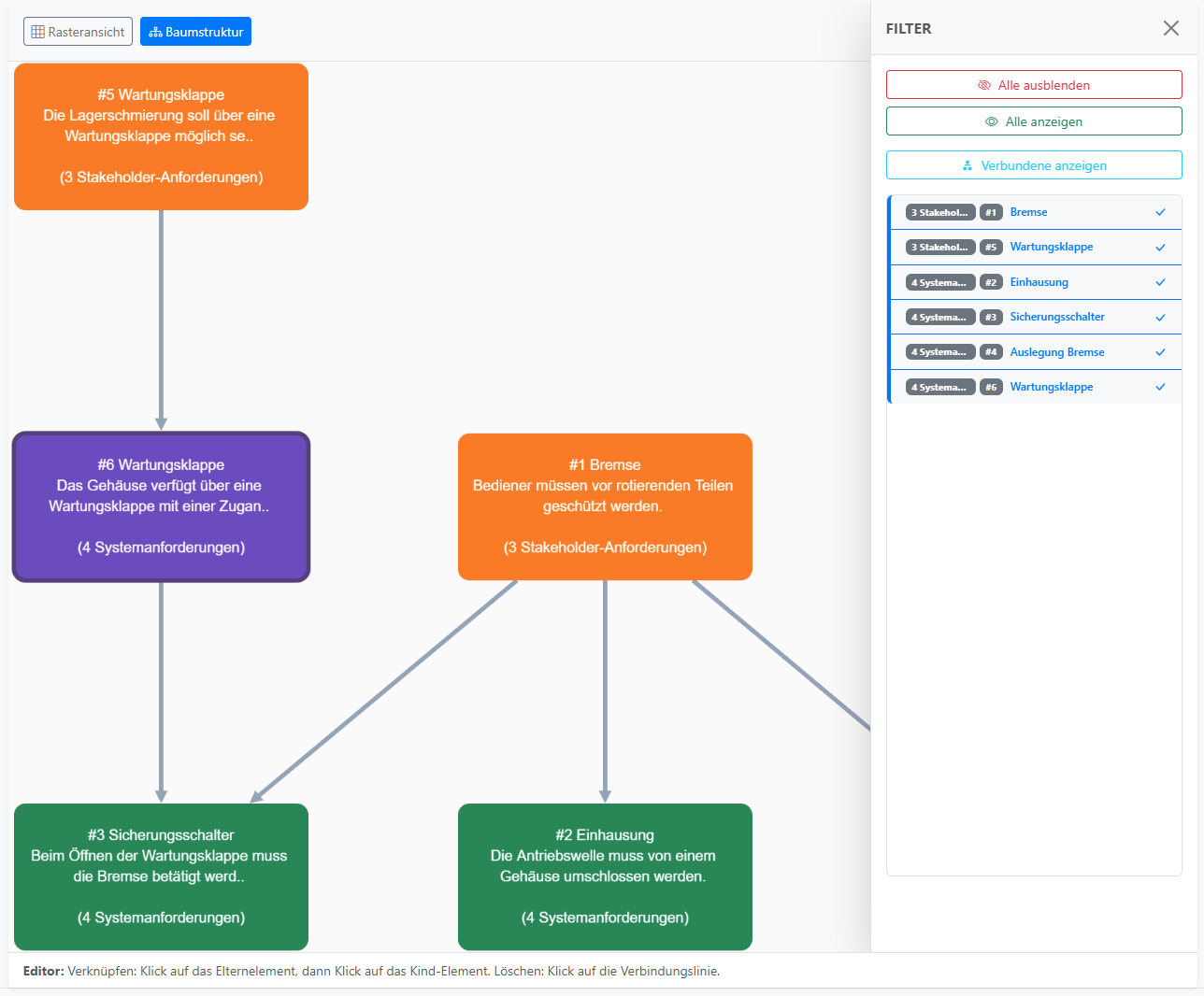The height and width of the screenshot is (996, 1204).
Task: Click the 'Alle anzeigen' show all button
Action: 1034,121
